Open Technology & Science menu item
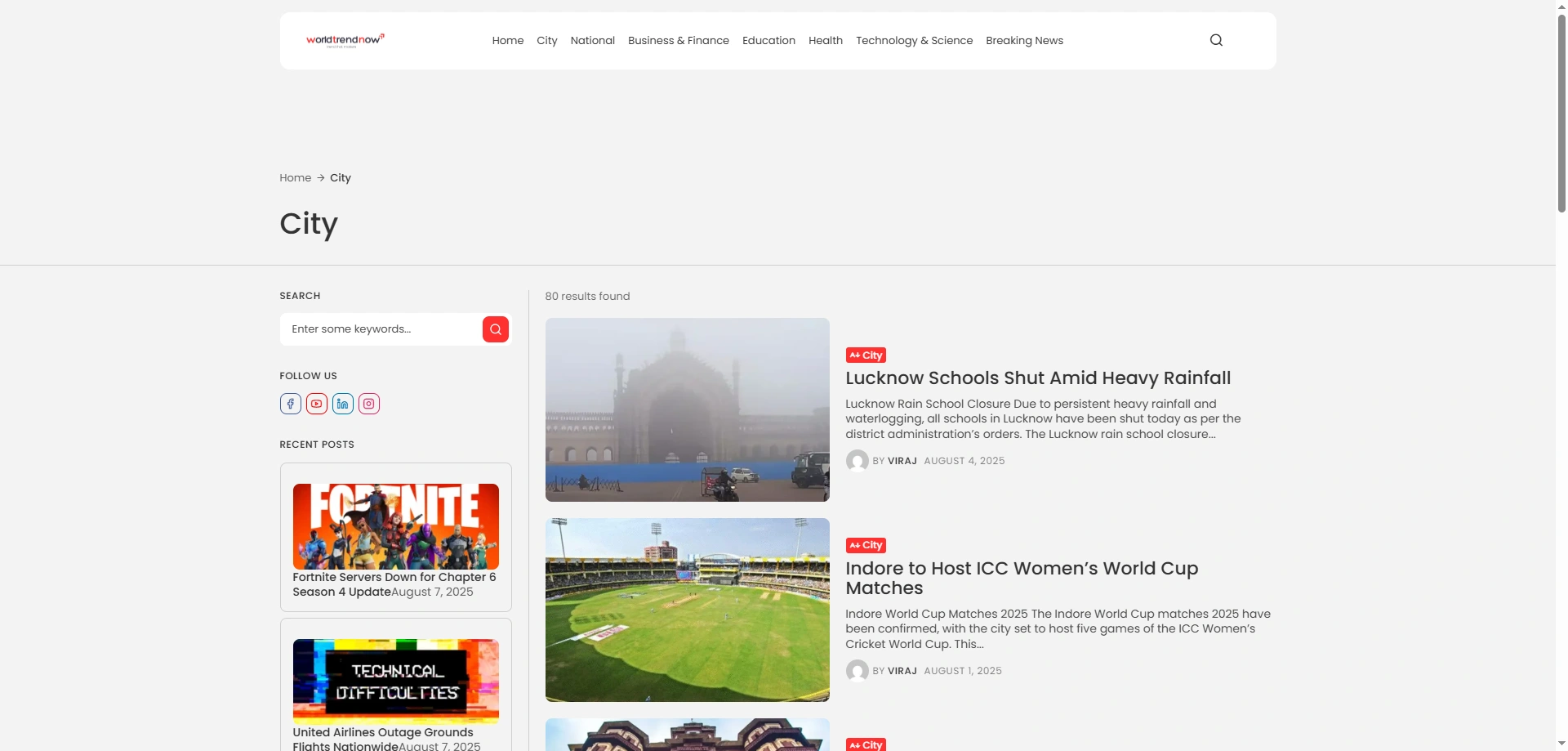This screenshot has width=1568, height=751. (915, 41)
